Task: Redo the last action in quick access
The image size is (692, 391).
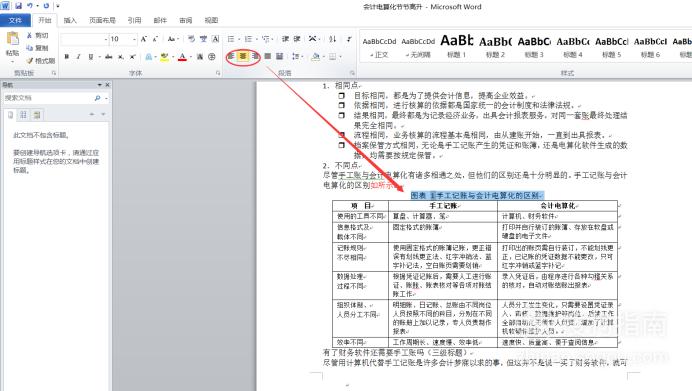Action: coord(46,6)
